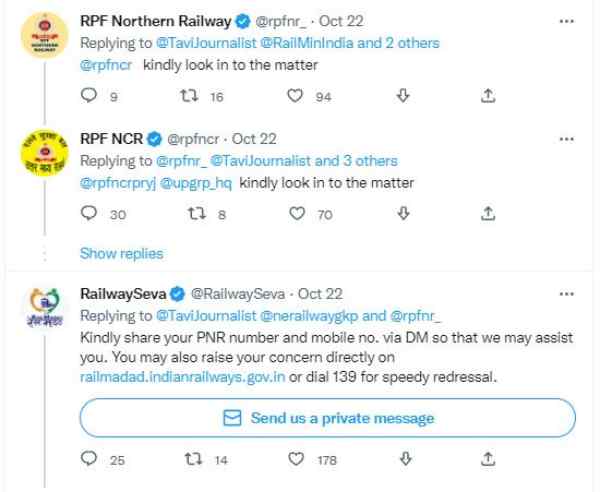Screen dimensions: 600x492
Task: Reply to the RPF Northern Railway tweet
Action: [88, 97]
